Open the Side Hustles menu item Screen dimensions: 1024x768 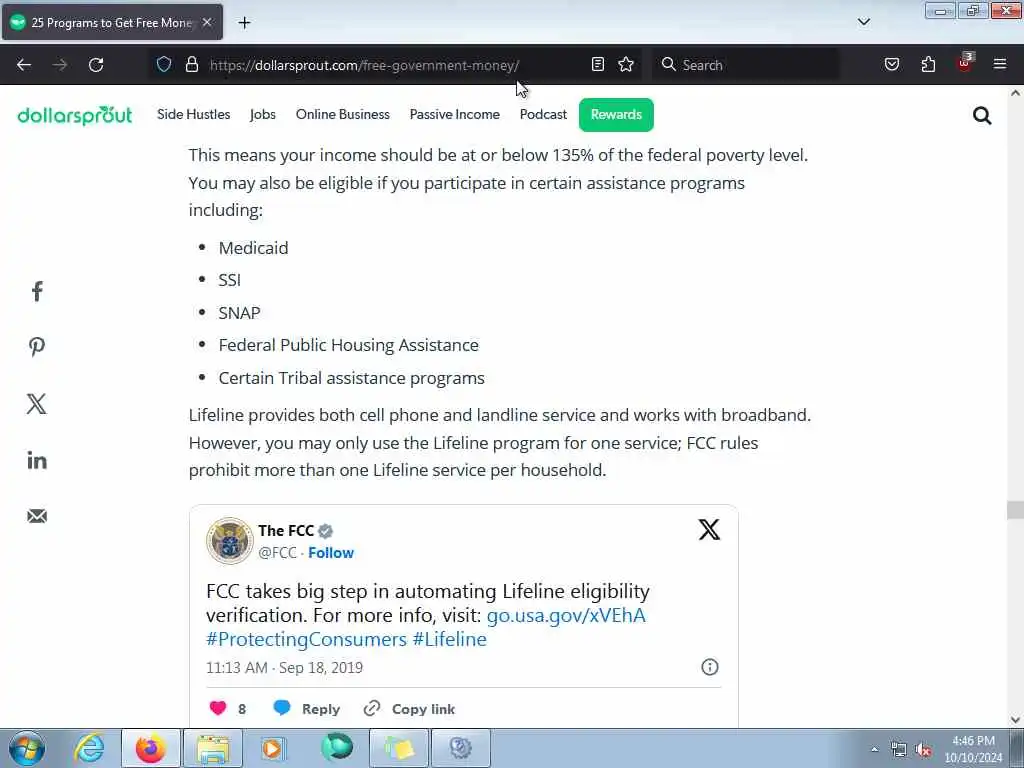pyautogui.click(x=193, y=114)
